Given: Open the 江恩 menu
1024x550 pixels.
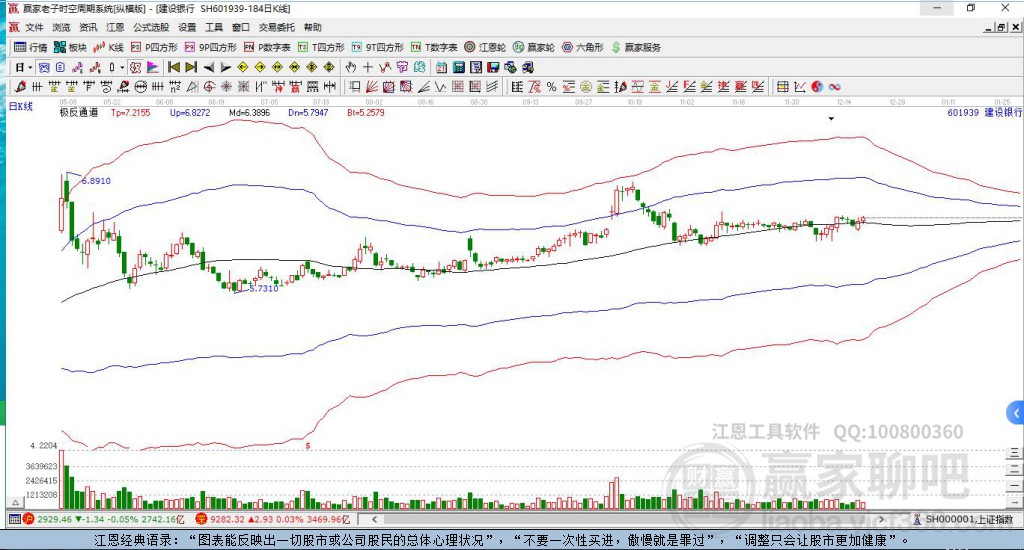Looking at the screenshot, I should pos(115,27).
